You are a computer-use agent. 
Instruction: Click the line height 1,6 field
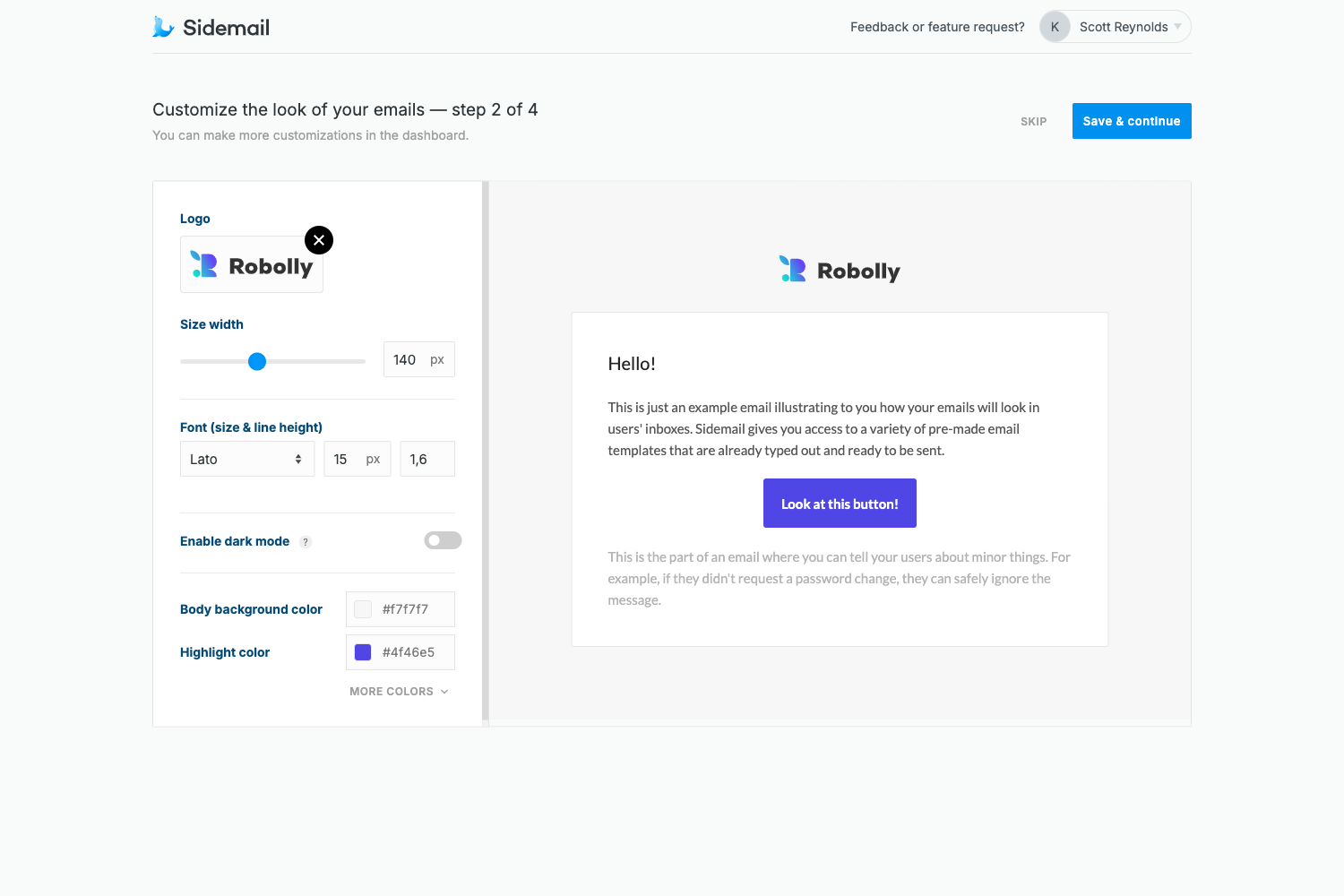427,459
